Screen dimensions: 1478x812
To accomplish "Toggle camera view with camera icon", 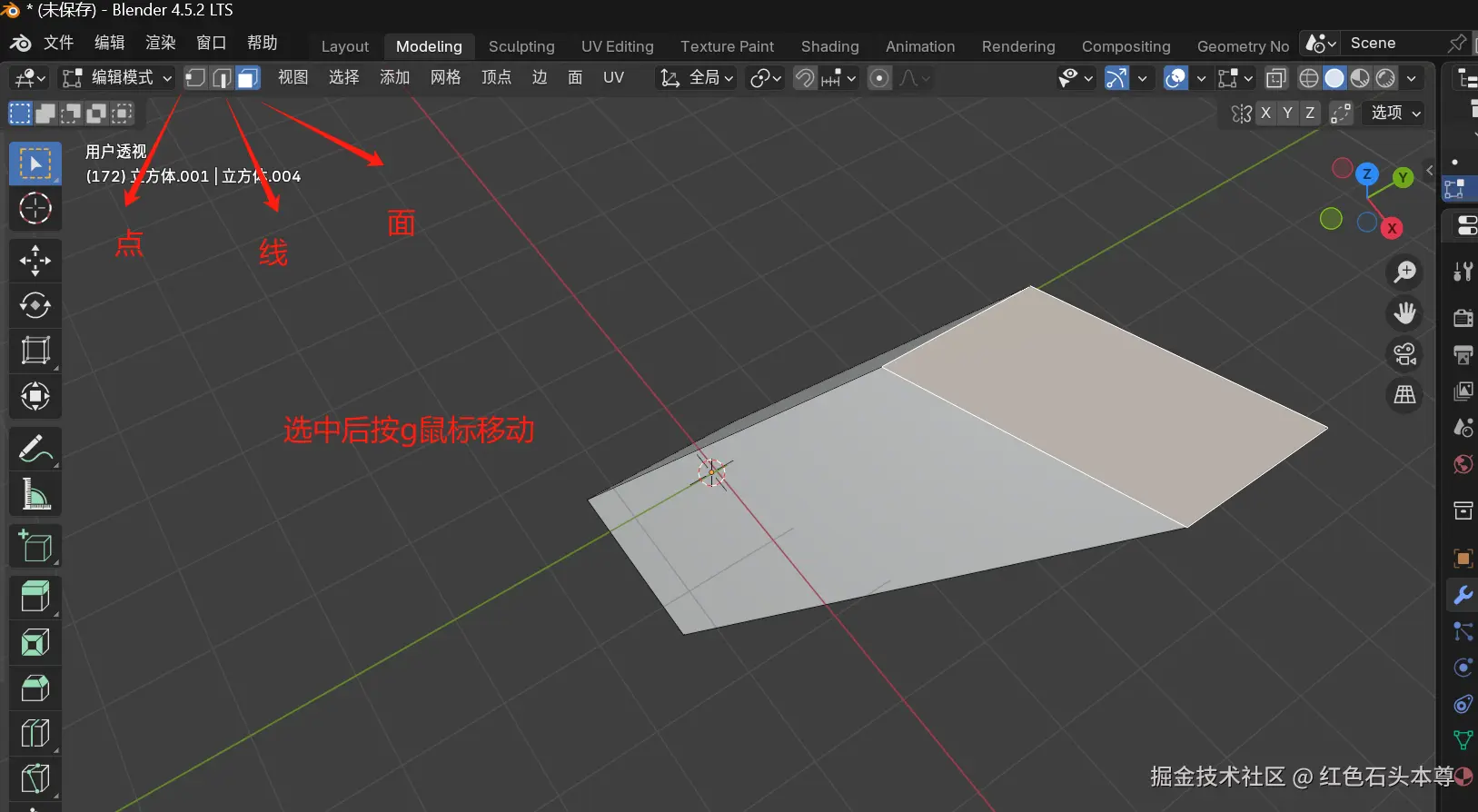I will 1405,354.
